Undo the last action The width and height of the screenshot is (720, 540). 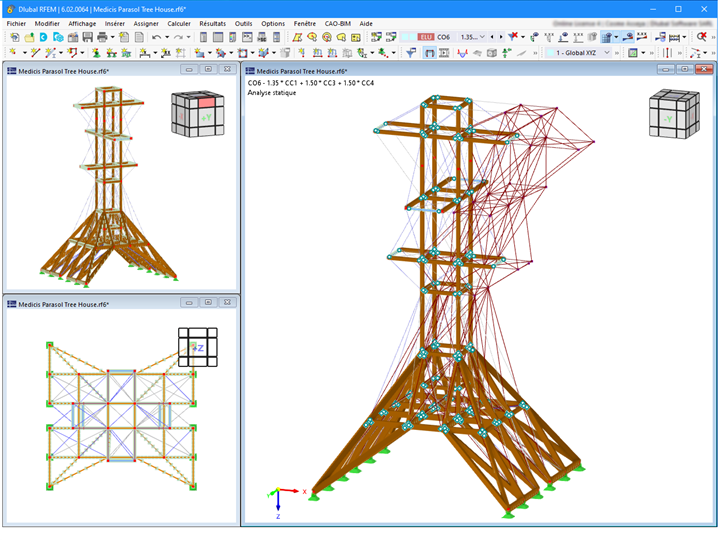[x=157, y=37]
